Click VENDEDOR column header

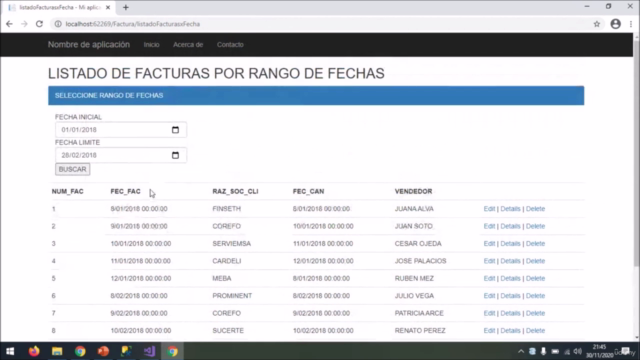point(413,191)
